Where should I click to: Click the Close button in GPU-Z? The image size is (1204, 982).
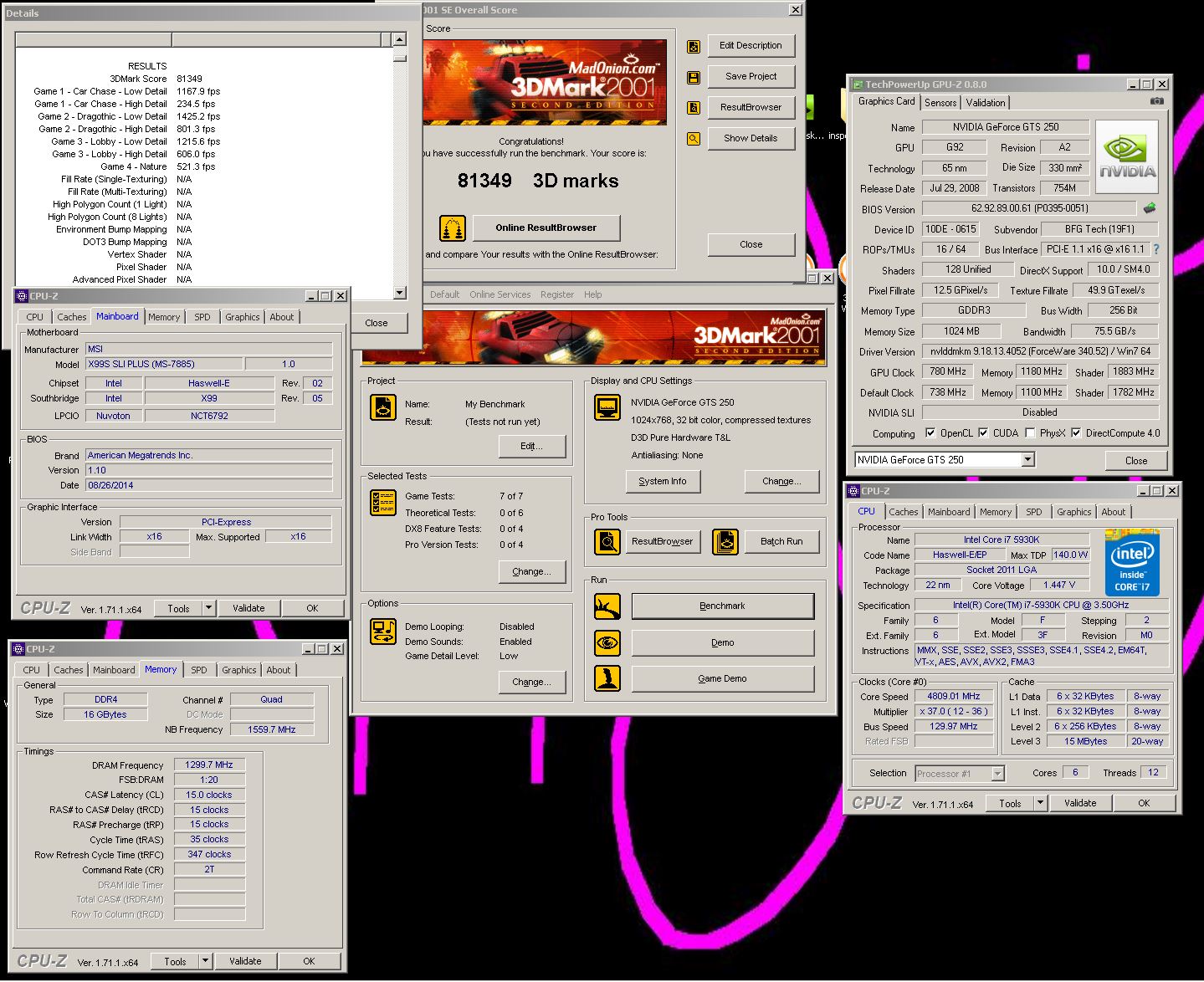coord(1136,461)
